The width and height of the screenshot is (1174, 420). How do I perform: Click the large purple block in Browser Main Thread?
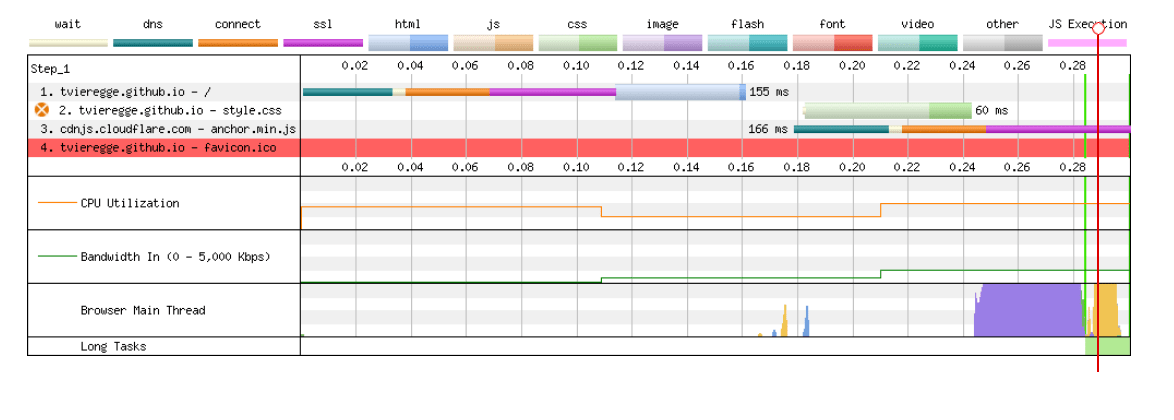click(x=1027, y=310)
